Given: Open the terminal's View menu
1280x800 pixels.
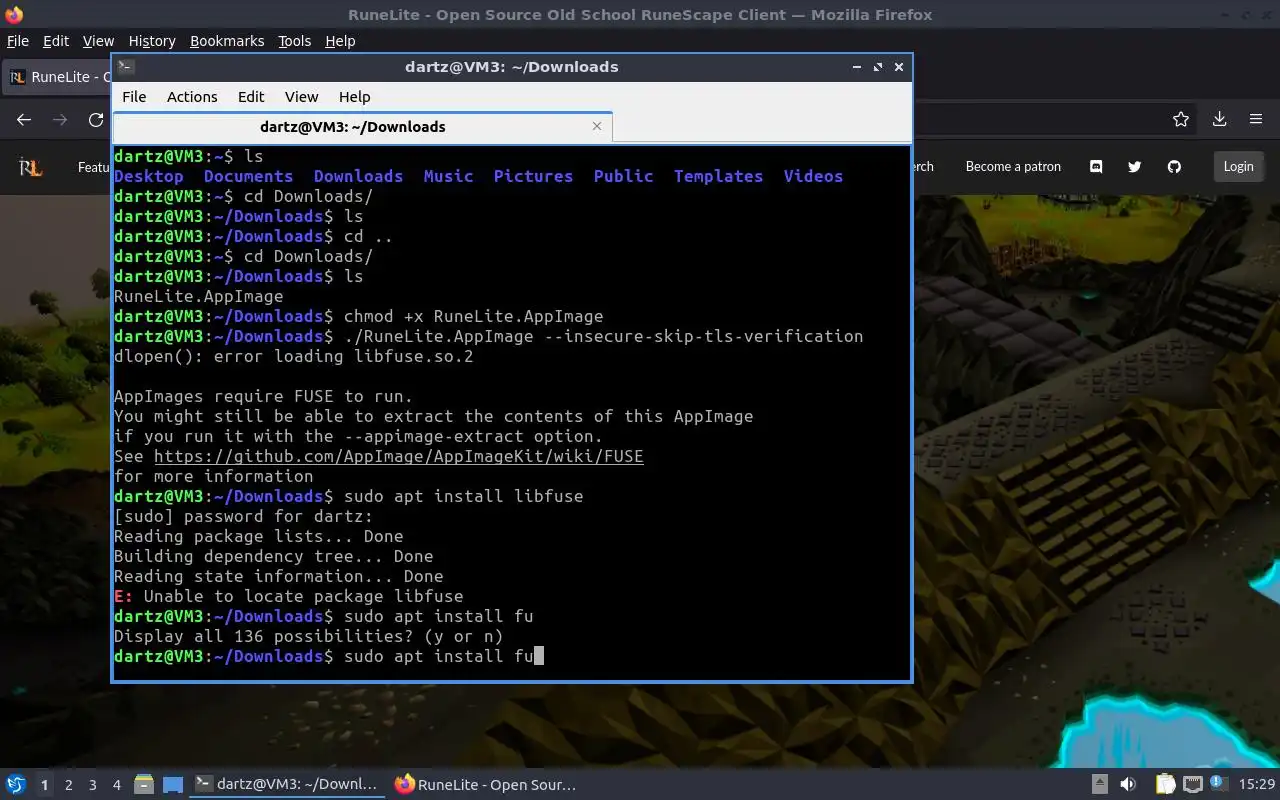Looking at the screenshot, I should pyautogui.click(x=301, y=97).
